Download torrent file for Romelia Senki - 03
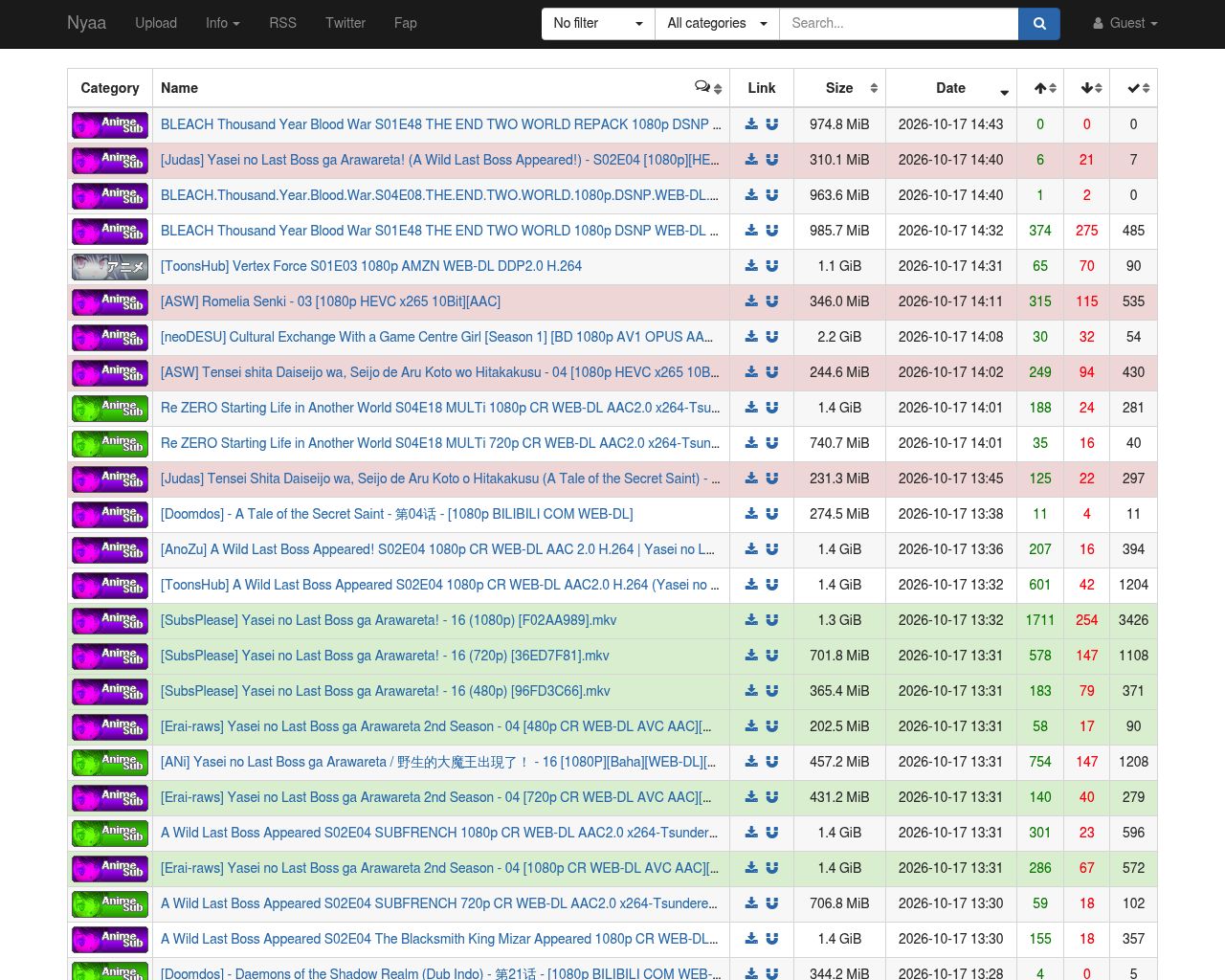 point(751,301)
